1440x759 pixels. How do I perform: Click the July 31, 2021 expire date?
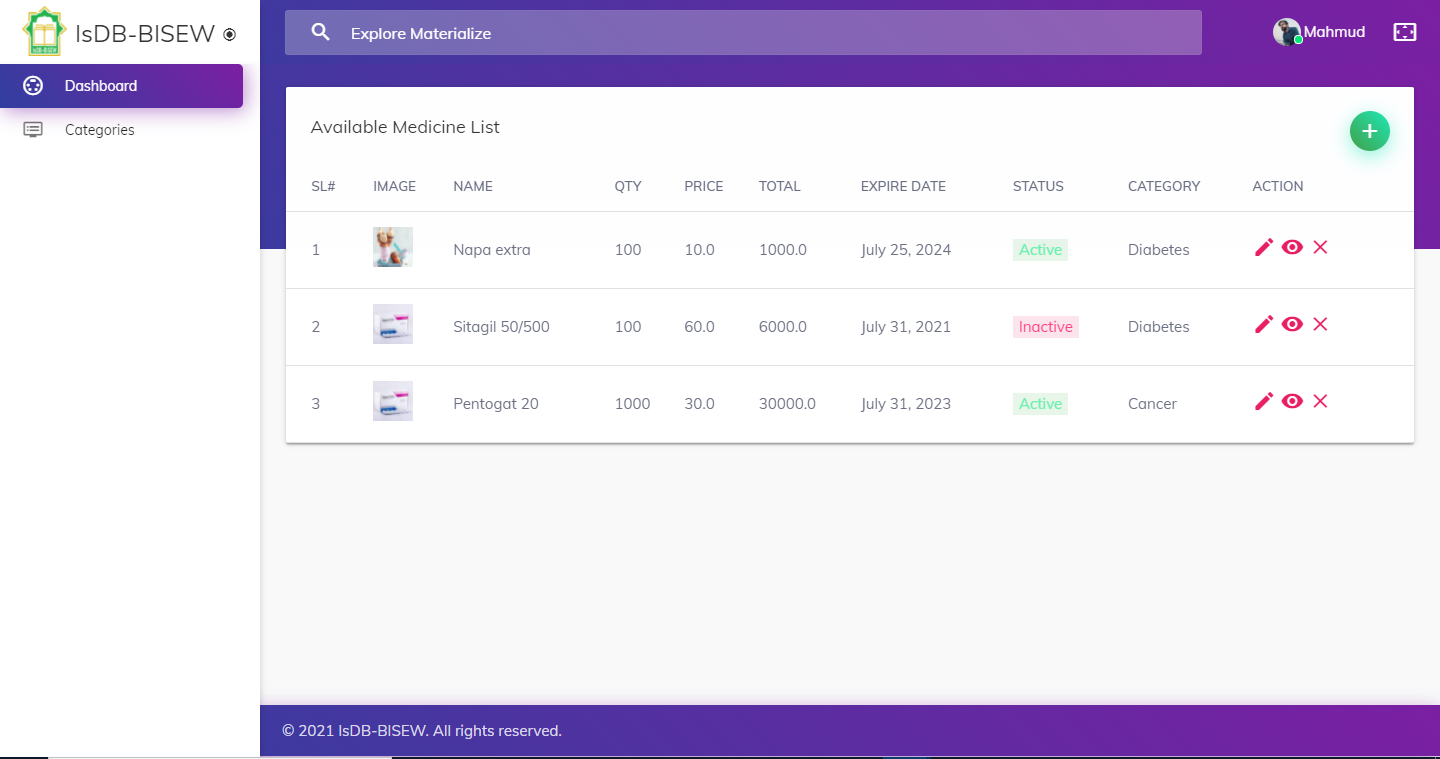pos(906,327)
